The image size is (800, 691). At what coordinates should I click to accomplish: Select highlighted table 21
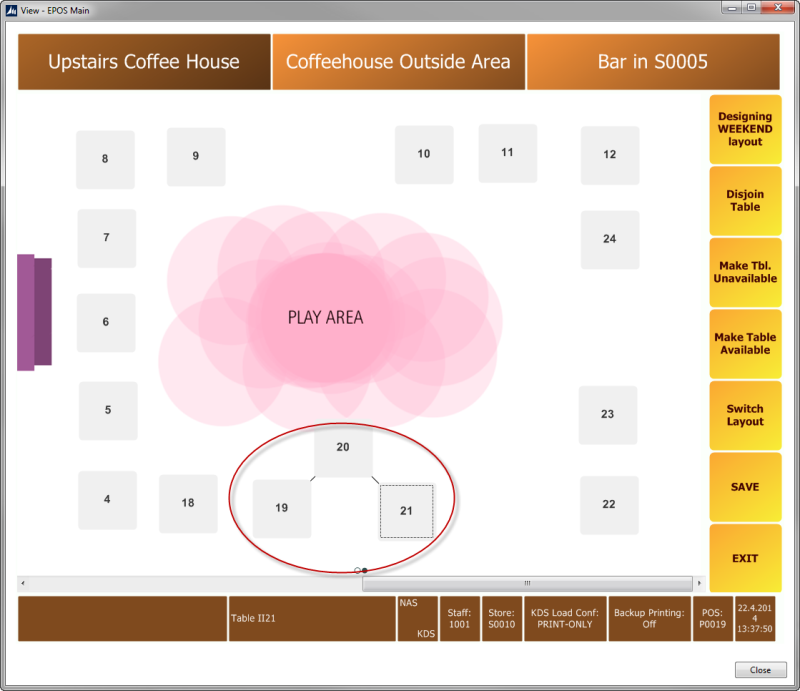407,511
